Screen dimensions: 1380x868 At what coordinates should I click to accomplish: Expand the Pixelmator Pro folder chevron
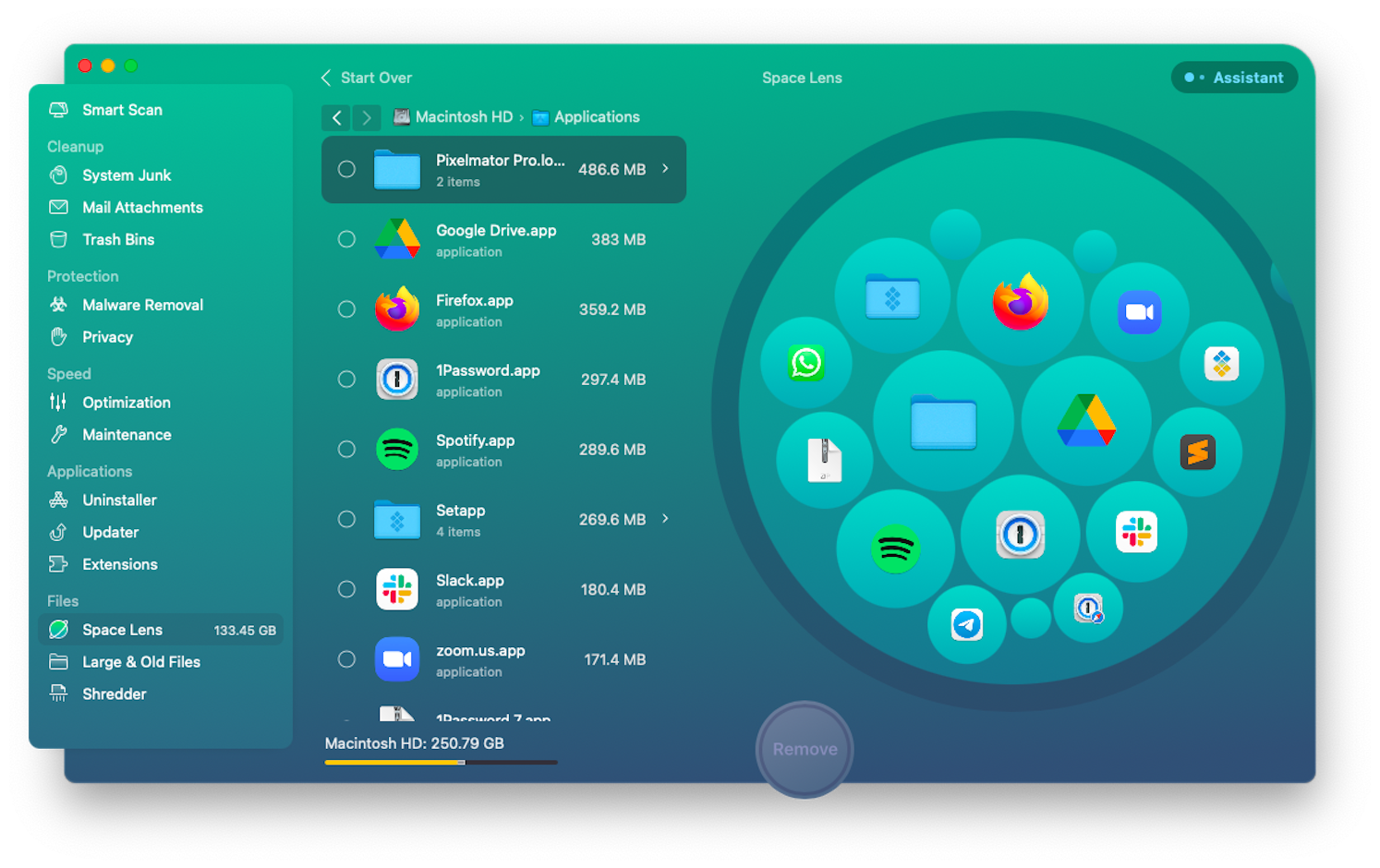665,169
